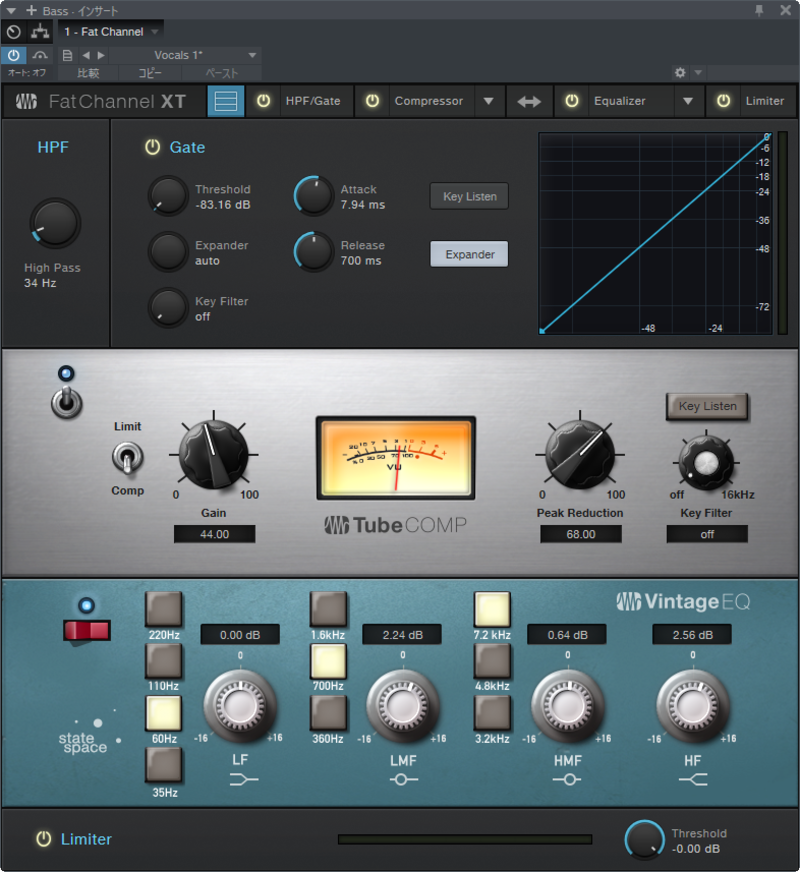Click the LMF gain field 2.24 dB
Screen dimensions: 800x872
tap(402, 635)
